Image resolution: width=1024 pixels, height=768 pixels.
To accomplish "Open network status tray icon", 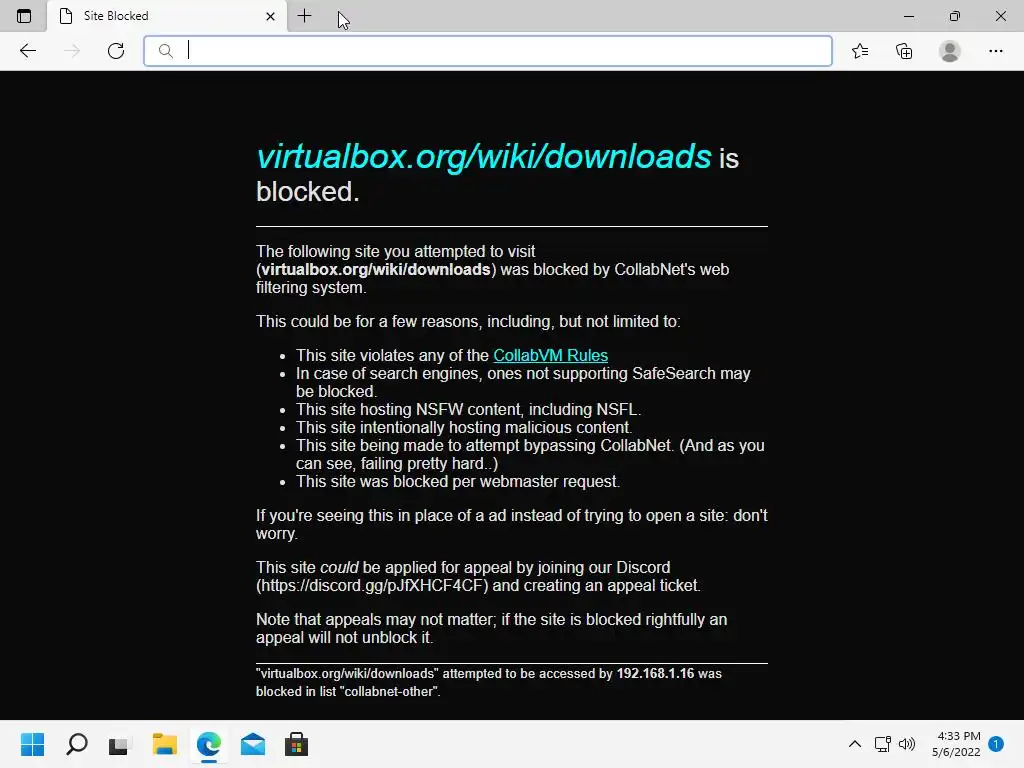I will coord(882,744).
